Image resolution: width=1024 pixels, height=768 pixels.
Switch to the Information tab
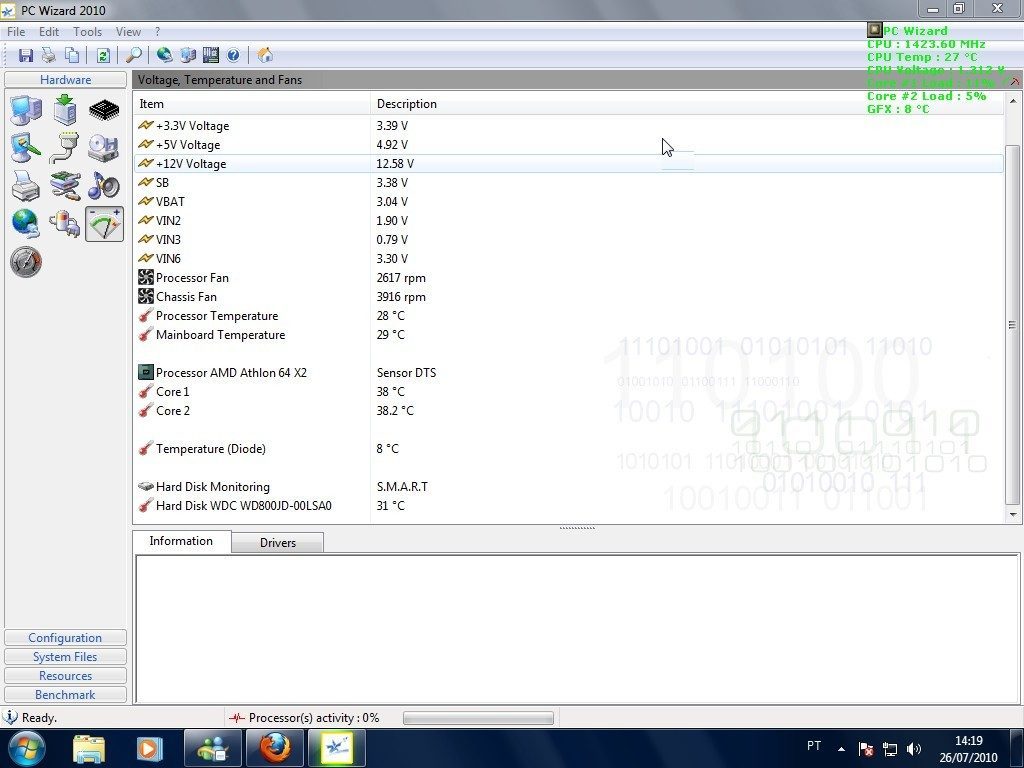click(x=181, y=541)
